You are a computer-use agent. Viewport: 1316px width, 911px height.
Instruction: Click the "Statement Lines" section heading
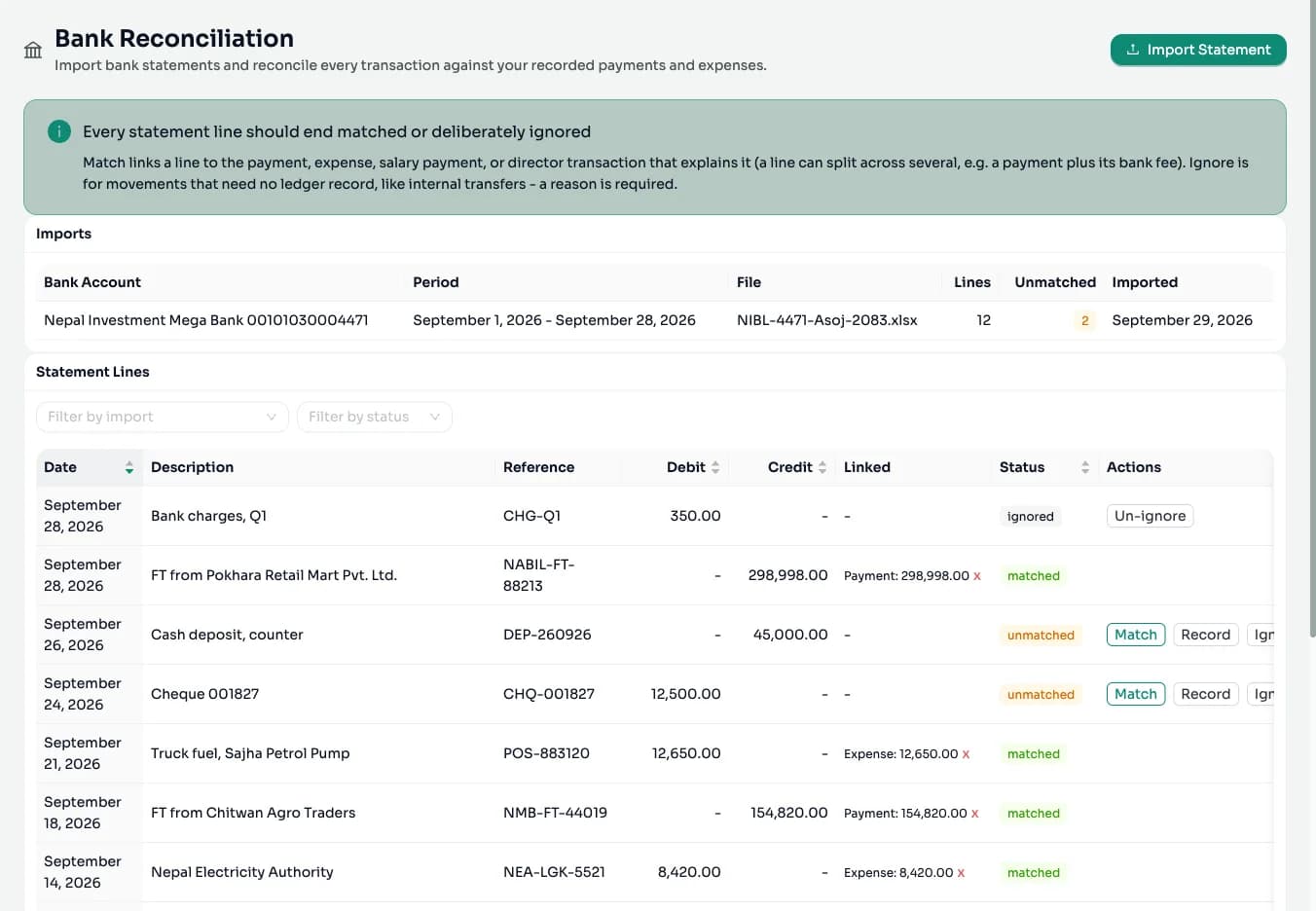[x=92, y=372]
